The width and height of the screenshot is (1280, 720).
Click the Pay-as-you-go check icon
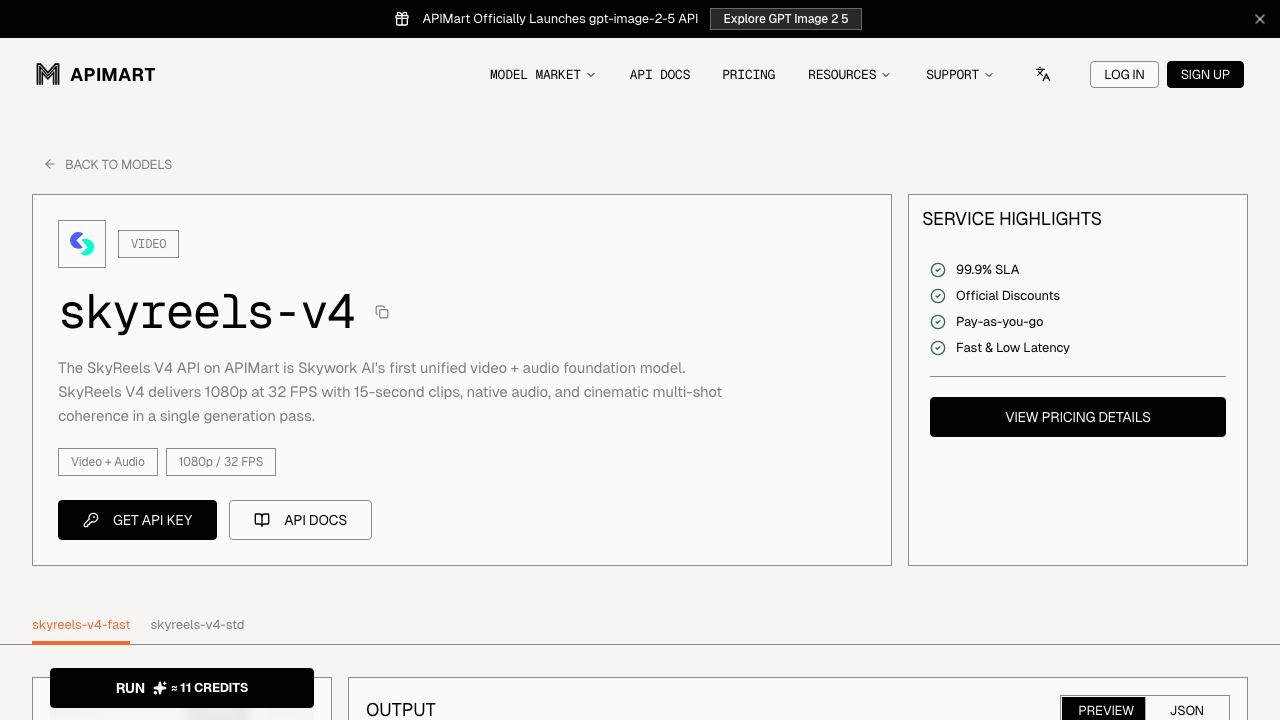(938, 322)
